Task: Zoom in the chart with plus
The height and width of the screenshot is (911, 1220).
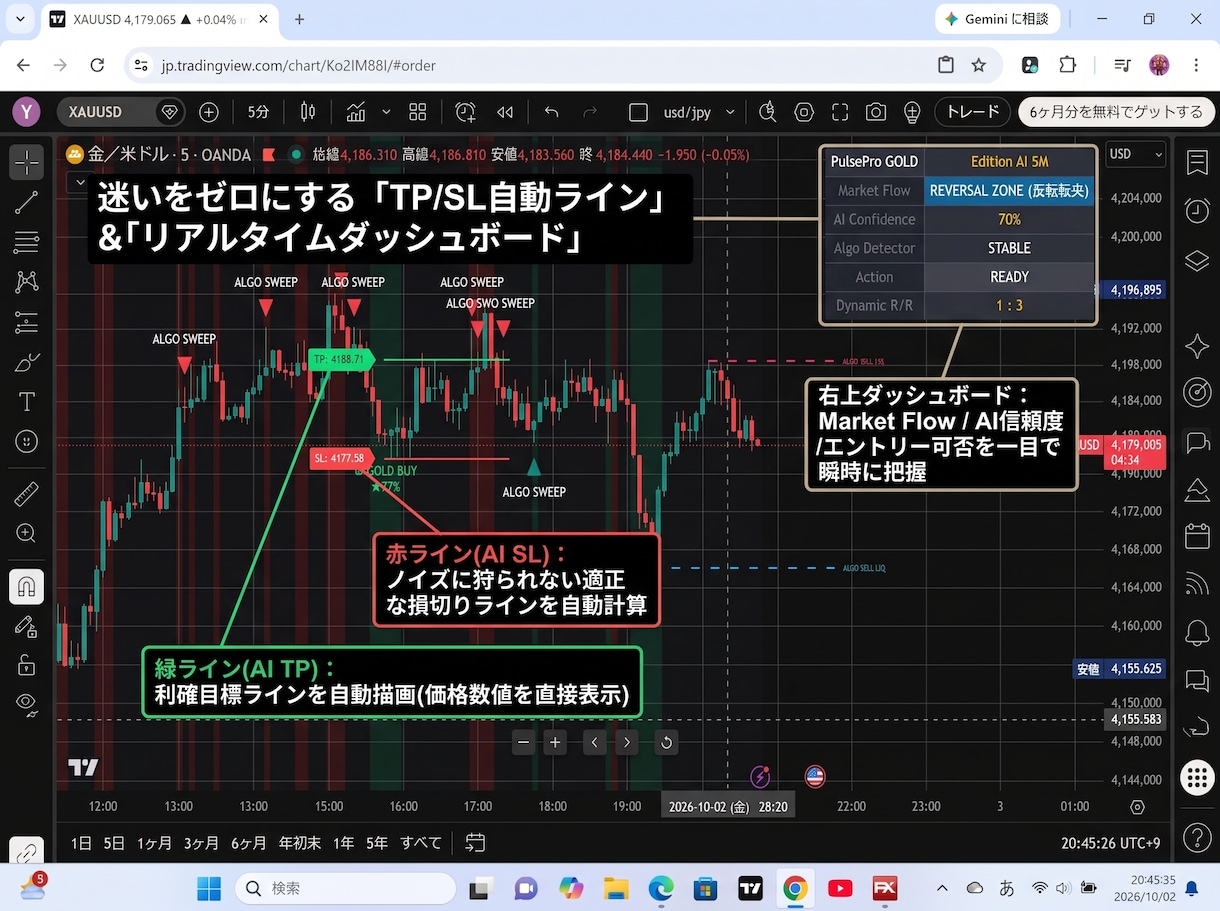Action: point(556,742)
